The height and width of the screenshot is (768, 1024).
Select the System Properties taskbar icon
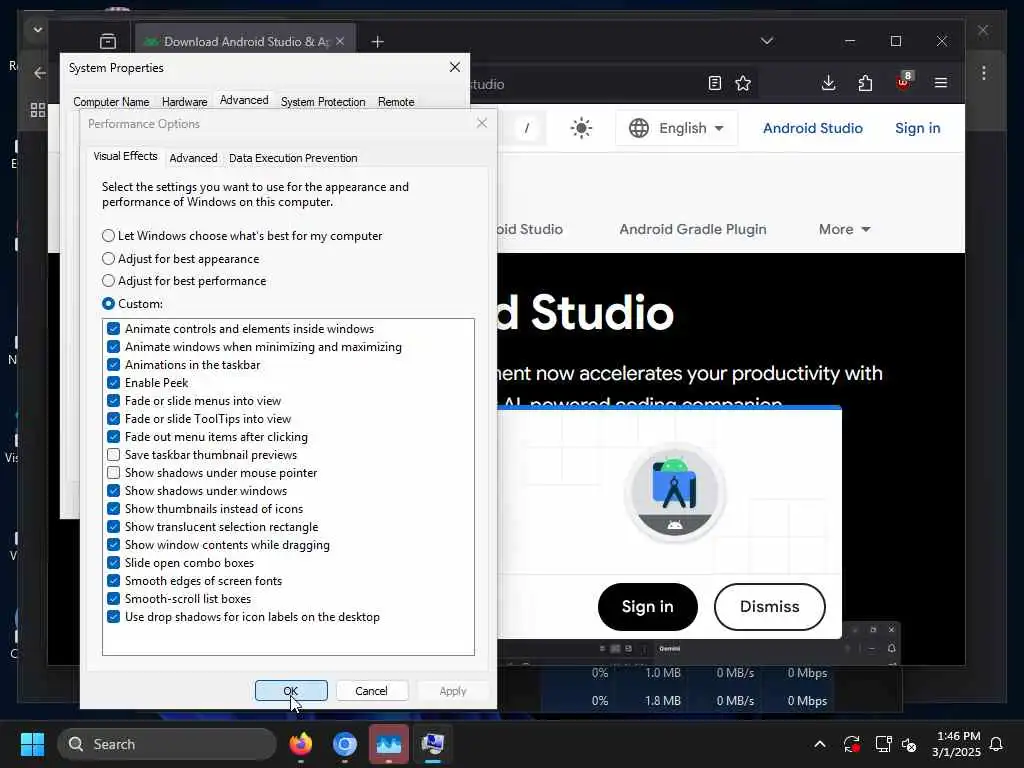[432, 744]
